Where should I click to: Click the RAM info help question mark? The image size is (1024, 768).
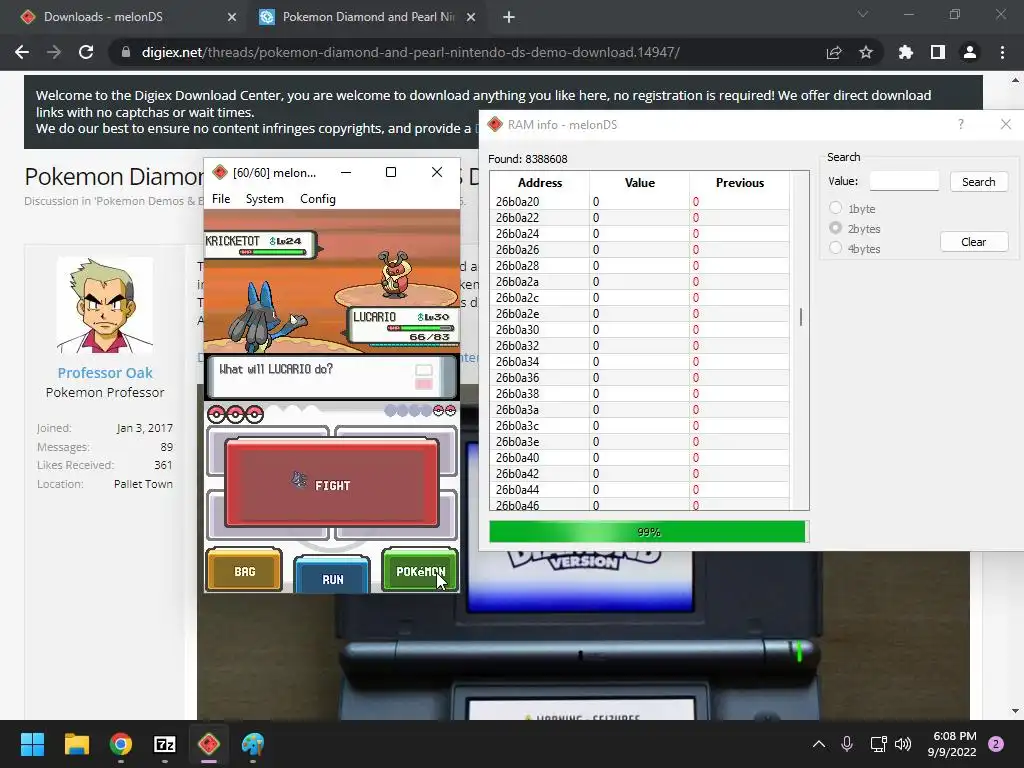(961, 124)
